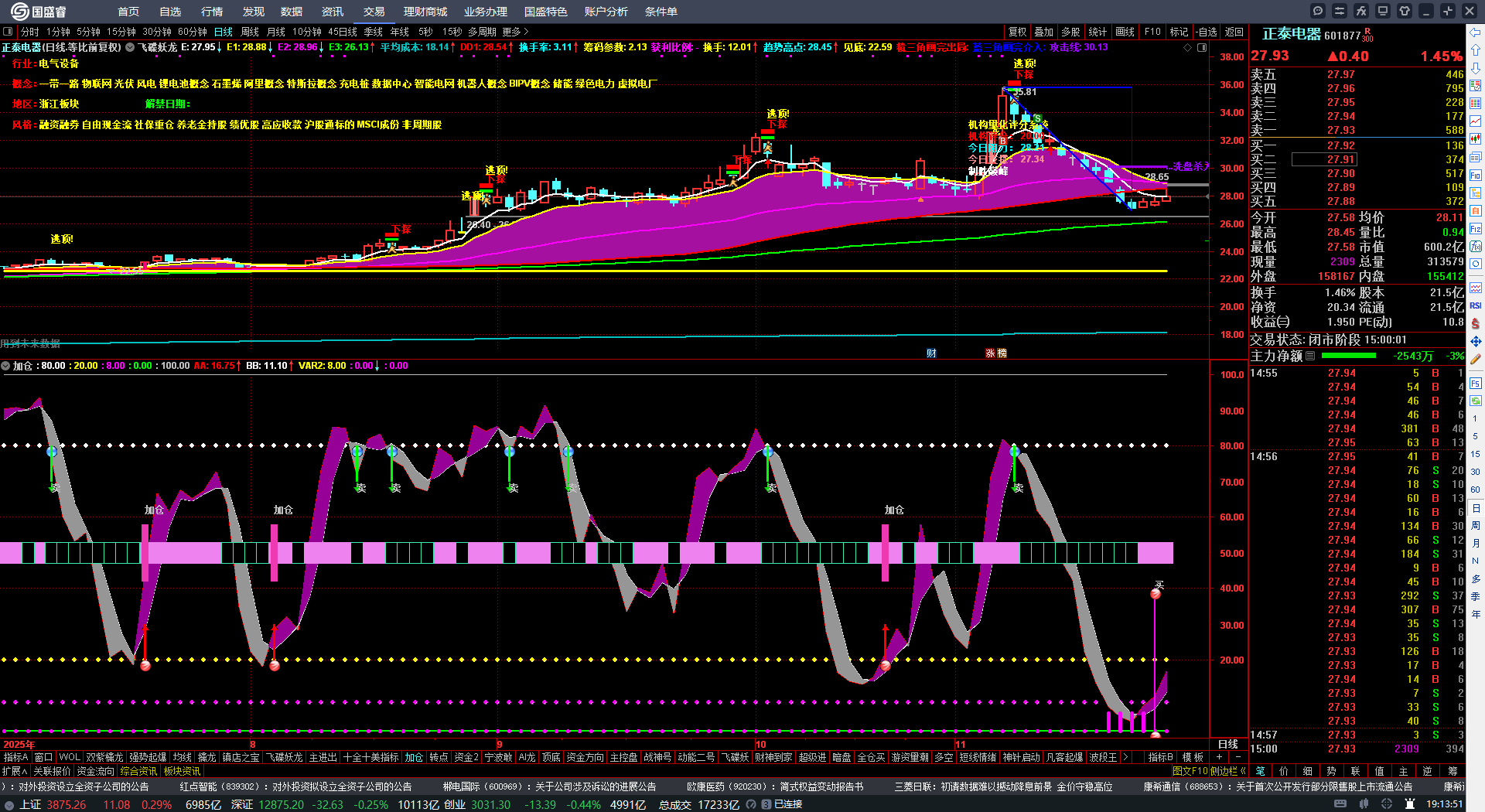Click the crosshair target icon in status bar

coord(1387,804)
